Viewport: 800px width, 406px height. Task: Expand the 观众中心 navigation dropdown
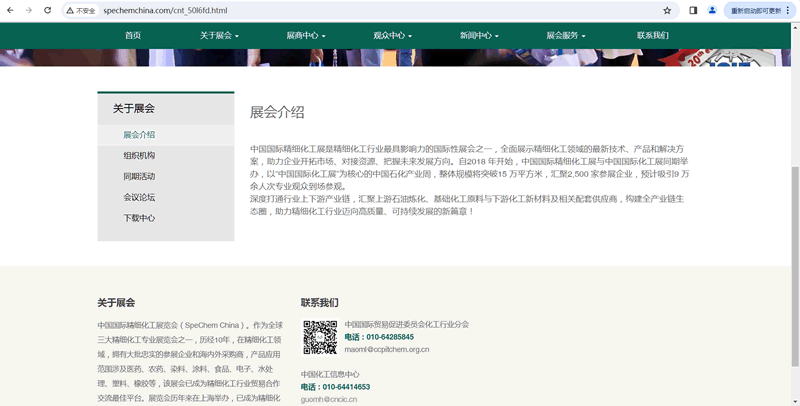pos(393,35)
